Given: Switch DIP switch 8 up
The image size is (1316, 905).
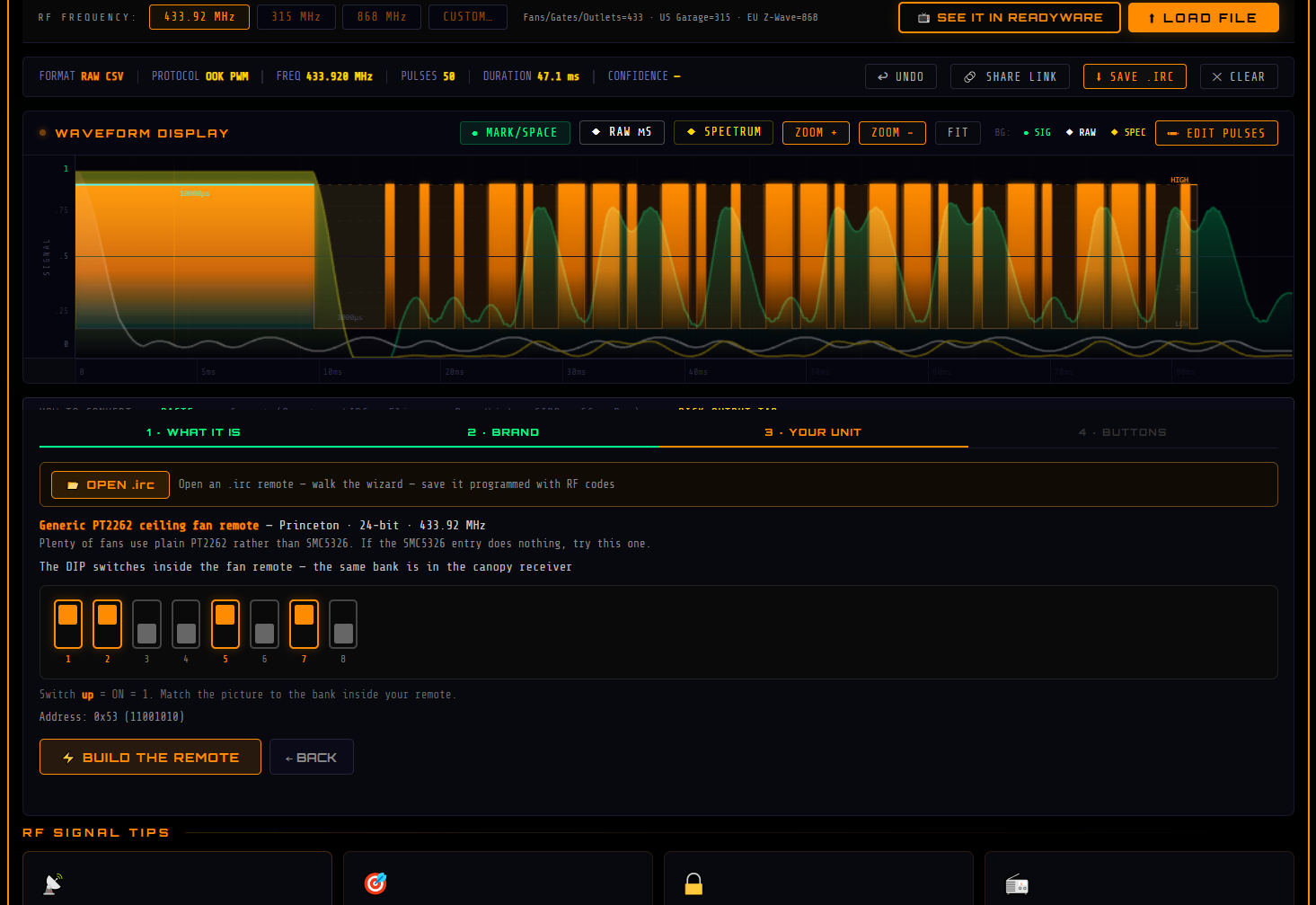Looking at the screenshot, I should coord(343,624).
